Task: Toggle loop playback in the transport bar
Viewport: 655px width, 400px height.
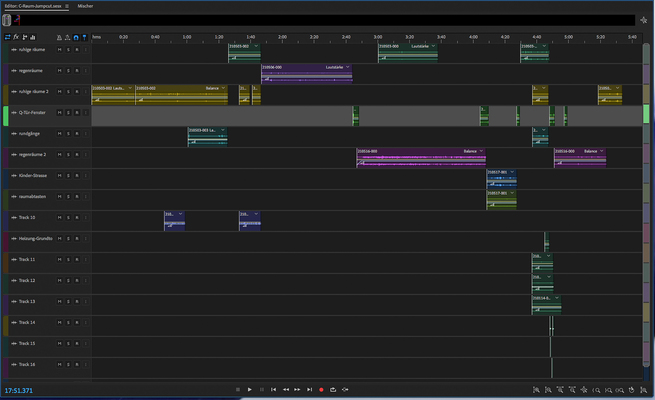Action: pyautogui.click(x=333, y=389)
